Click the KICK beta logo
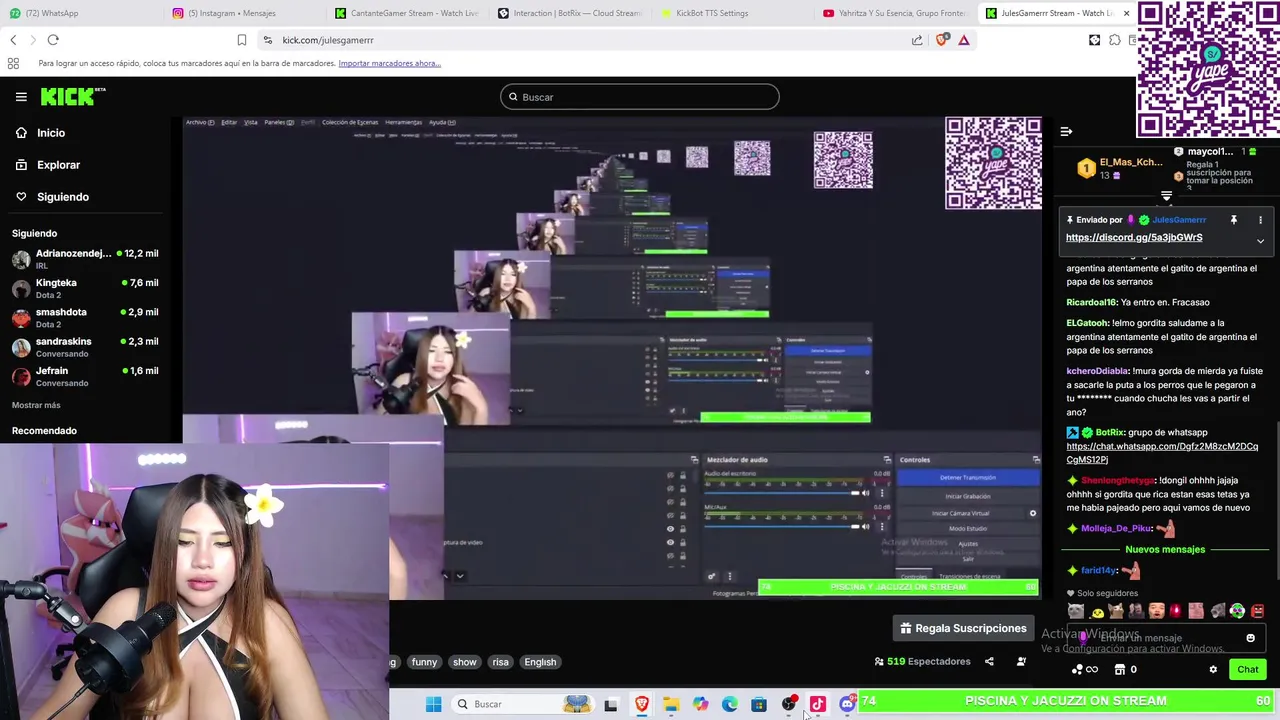This screenshot has height=720, width=1280. point(73,97)
